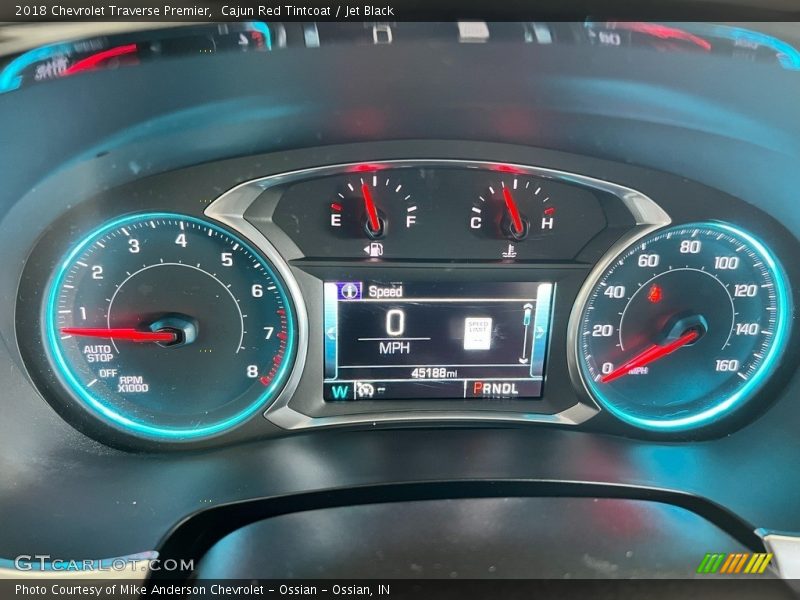Click the left arrow on info display
The height and width of the screenshot is (600, 800).
pyautogui.click(x=331, y=333)
